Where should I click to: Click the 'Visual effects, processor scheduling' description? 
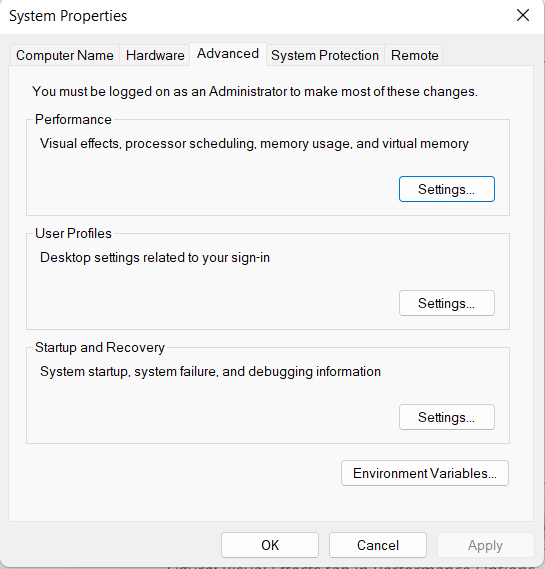[254, 144]
